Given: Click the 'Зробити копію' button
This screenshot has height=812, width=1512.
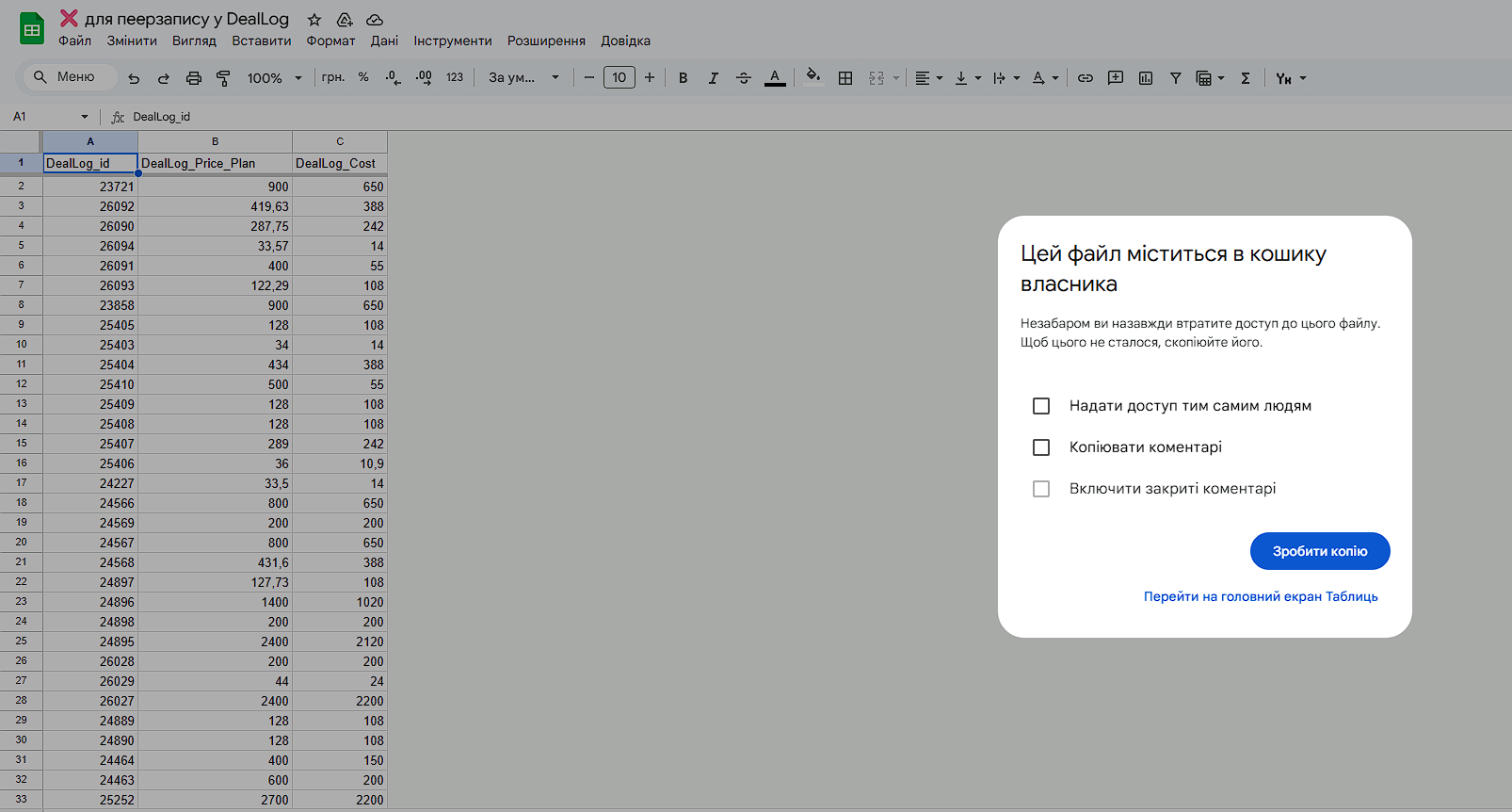Looking at the screenshot, I should [1320, 551].
